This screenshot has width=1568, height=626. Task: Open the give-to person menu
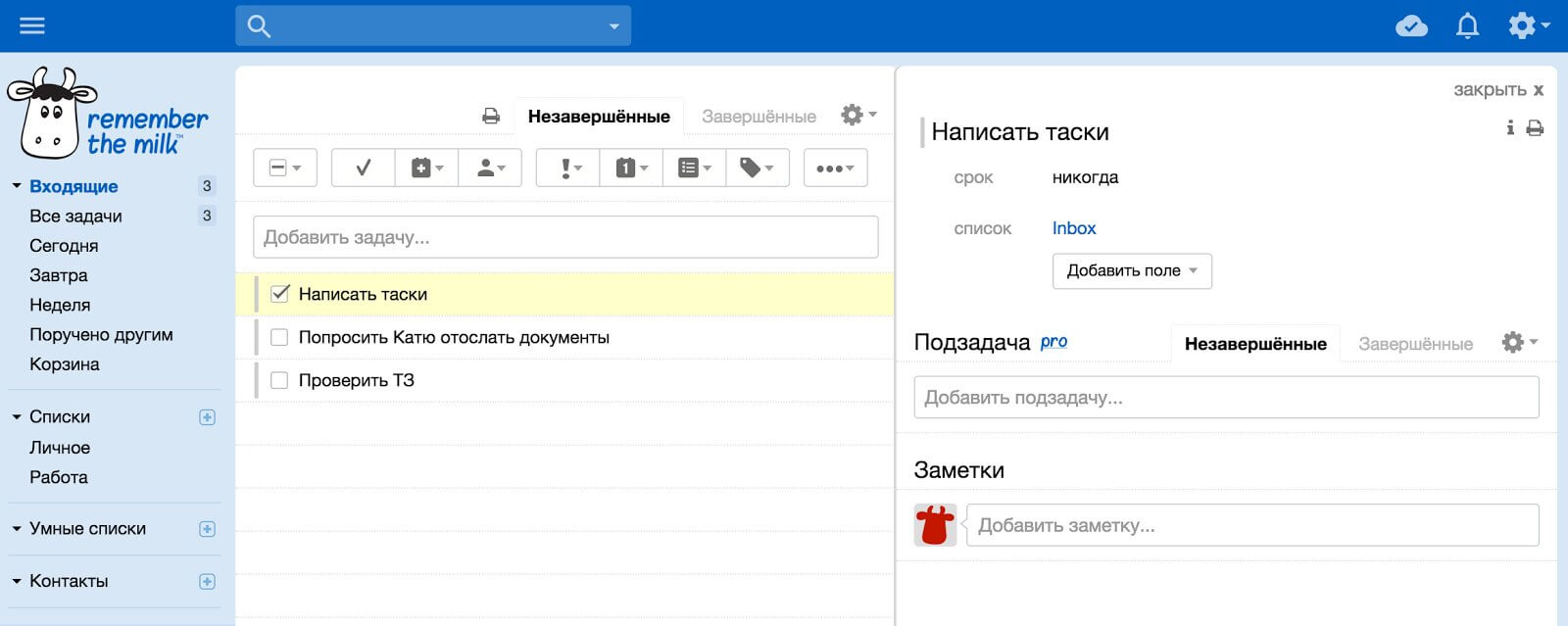(x=490, y=168)
